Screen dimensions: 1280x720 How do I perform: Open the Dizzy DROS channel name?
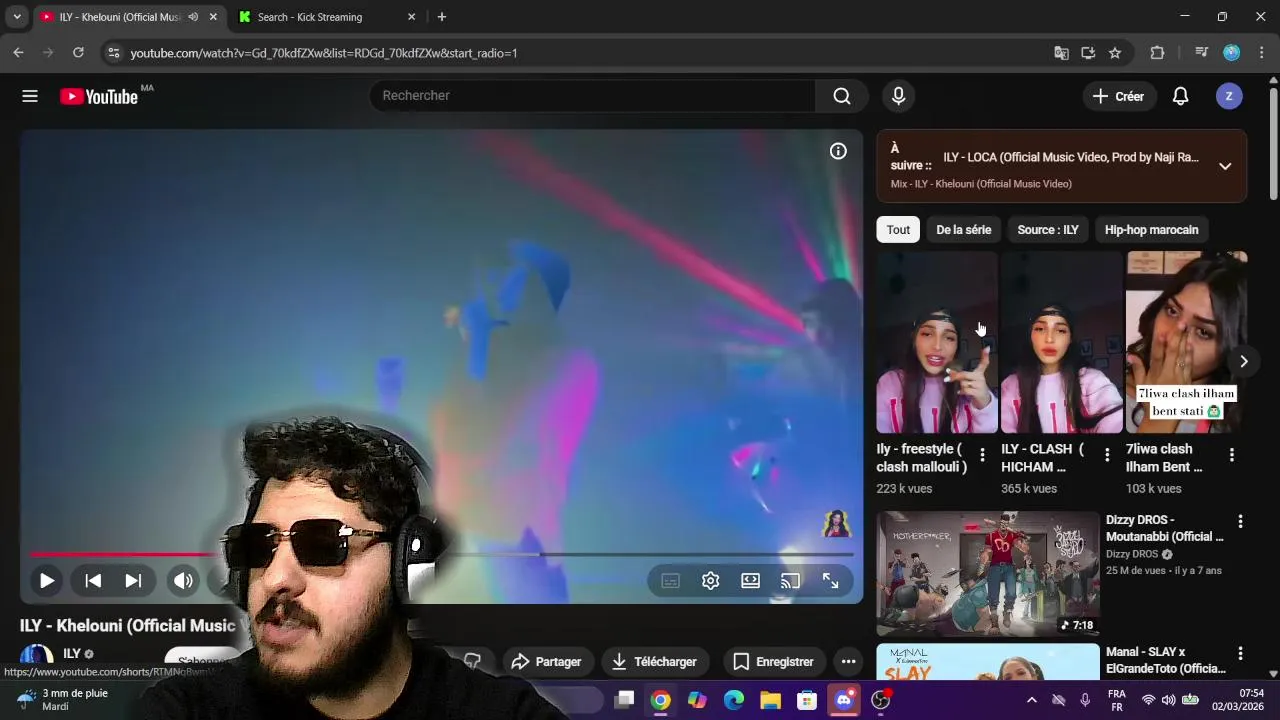click(x=1132, y=554)
